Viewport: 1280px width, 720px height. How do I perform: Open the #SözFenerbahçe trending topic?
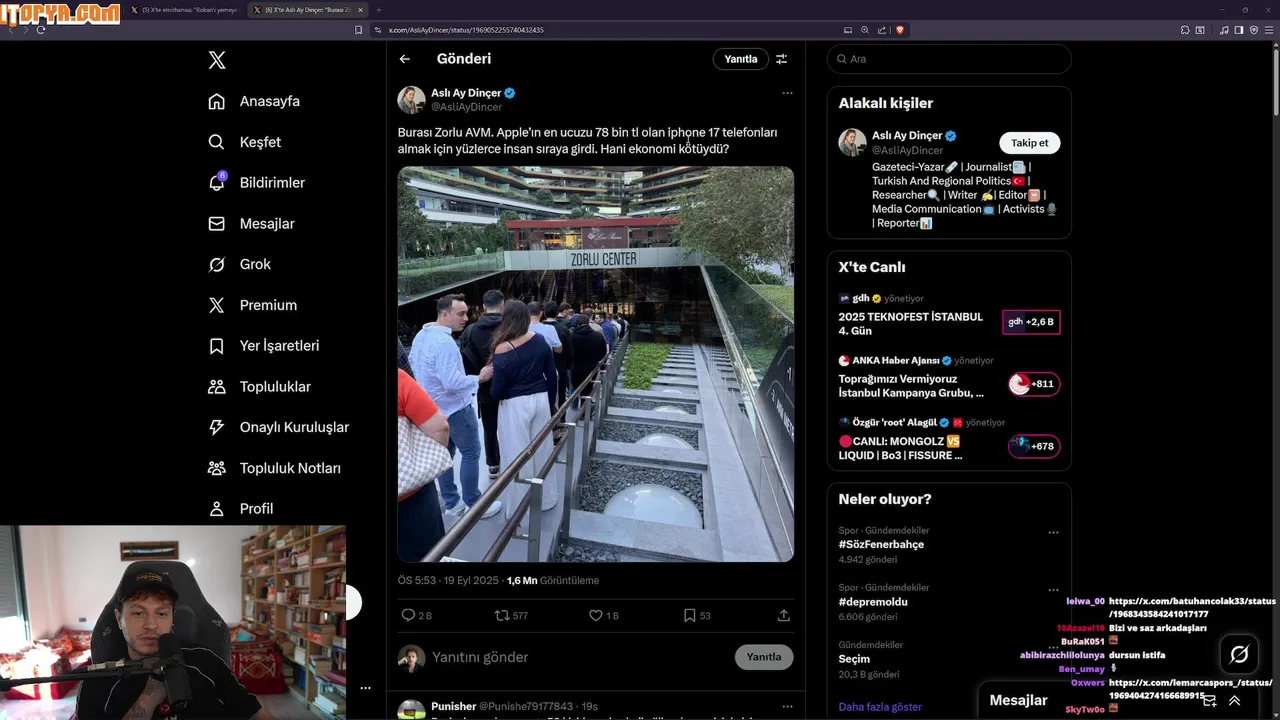point(881,545)
